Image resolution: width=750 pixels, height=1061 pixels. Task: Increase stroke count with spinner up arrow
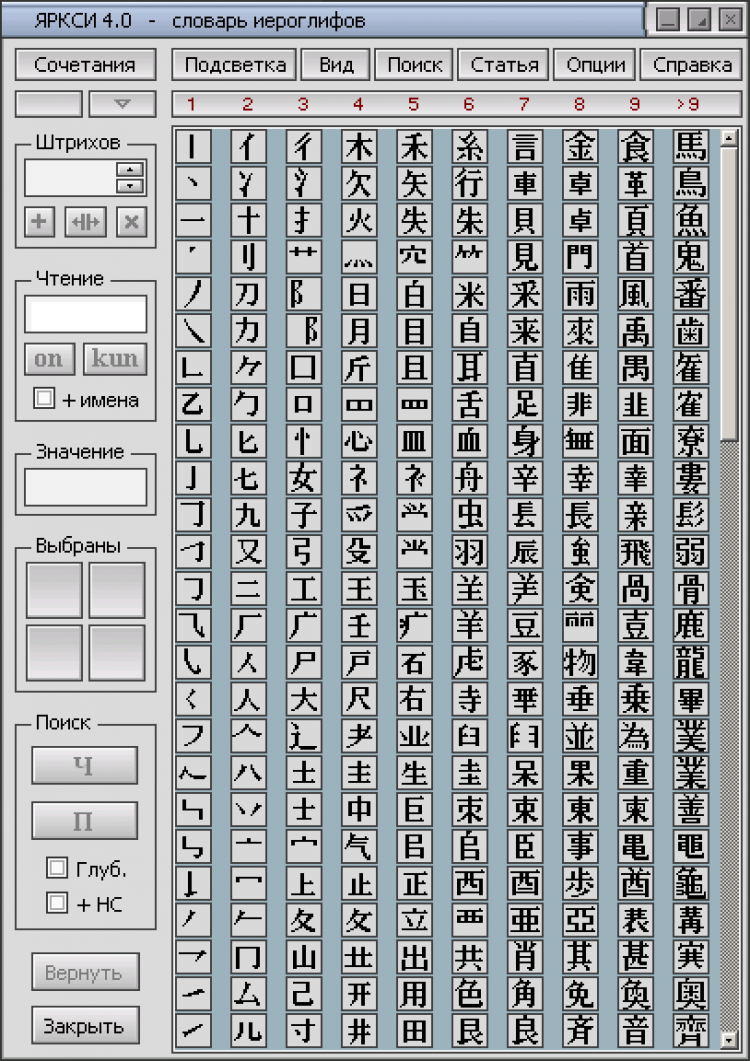(x=130, y=170)
